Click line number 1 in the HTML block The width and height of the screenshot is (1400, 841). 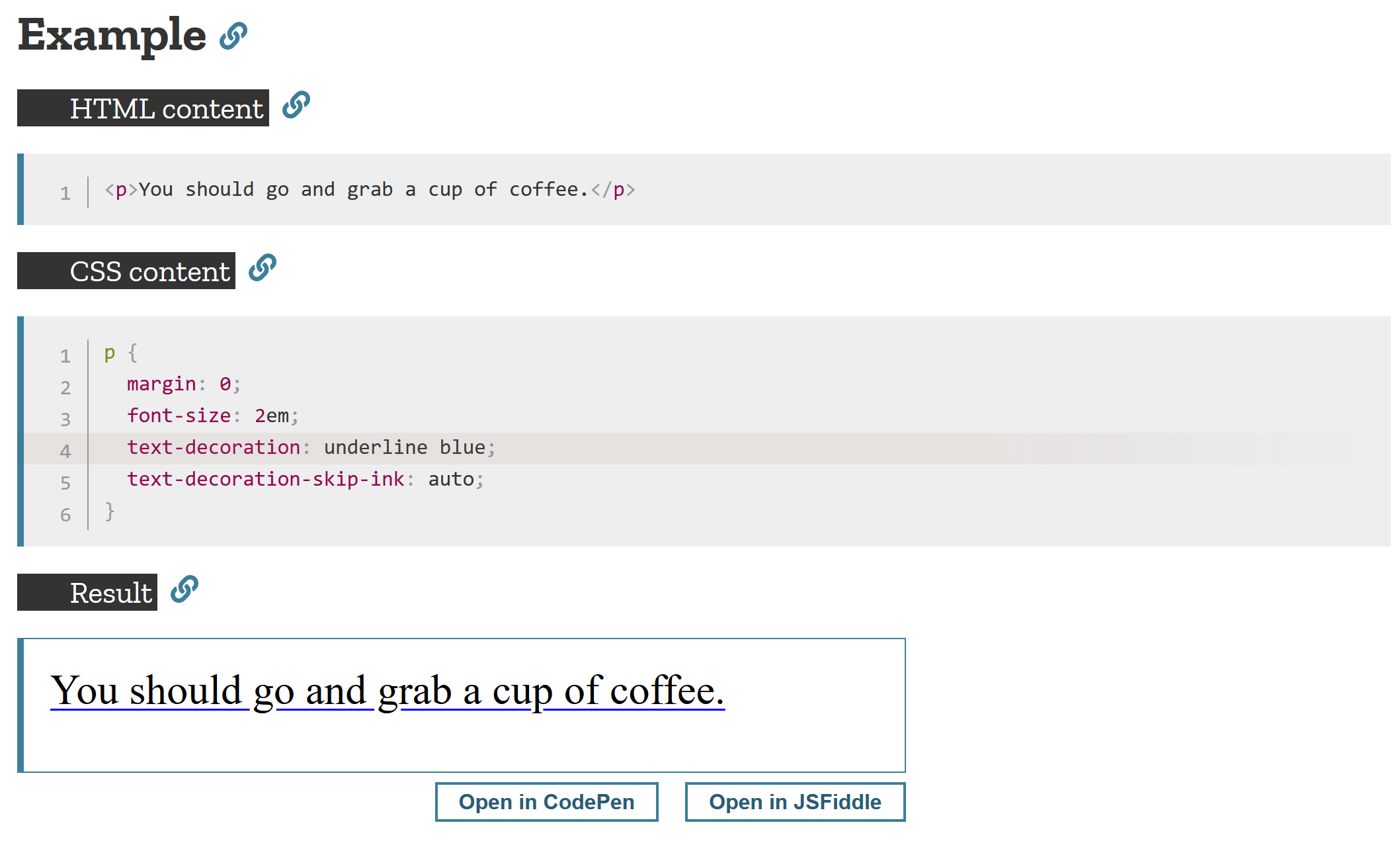(x=65, y=193)
